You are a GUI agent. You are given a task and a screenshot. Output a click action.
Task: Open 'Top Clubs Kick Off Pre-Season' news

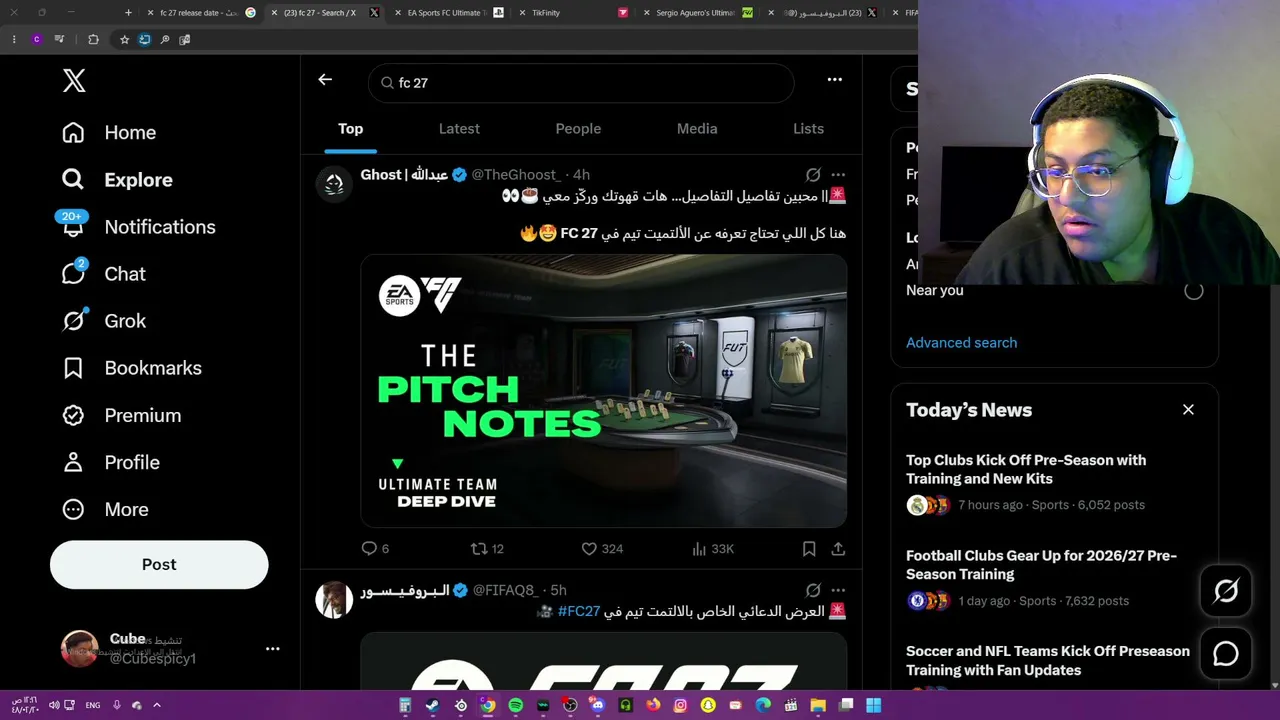pos(1026,469)
